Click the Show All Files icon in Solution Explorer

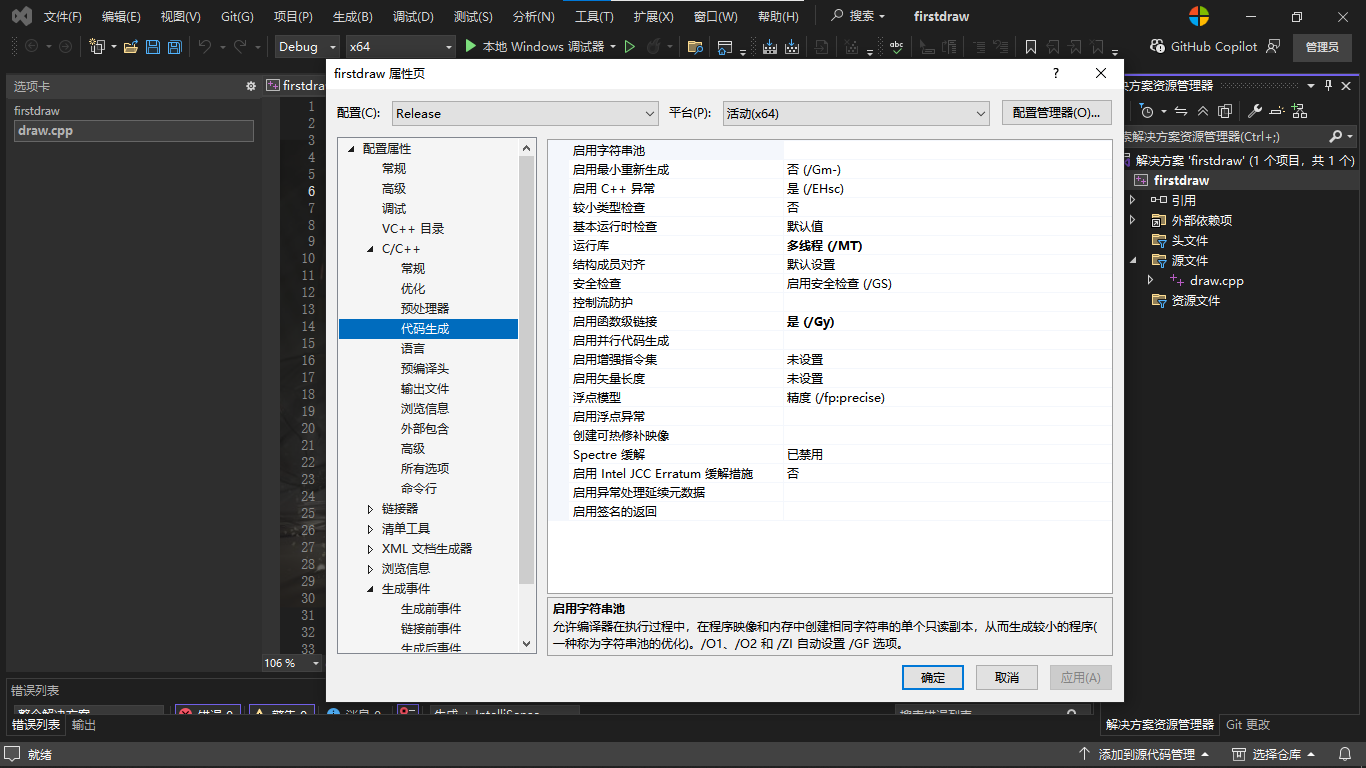click(x=1227, y=110)
